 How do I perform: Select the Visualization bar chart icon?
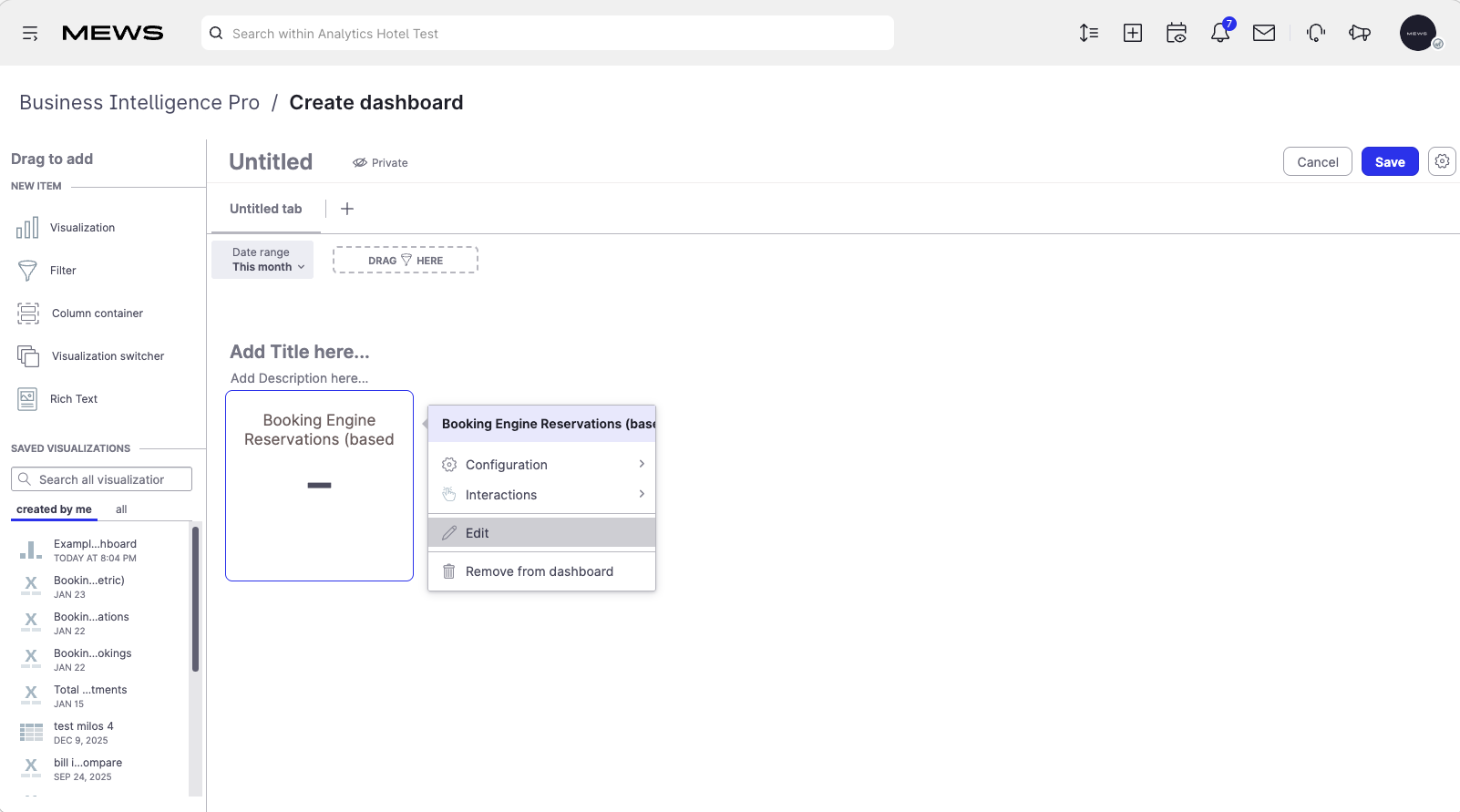(x=27, y=228)
